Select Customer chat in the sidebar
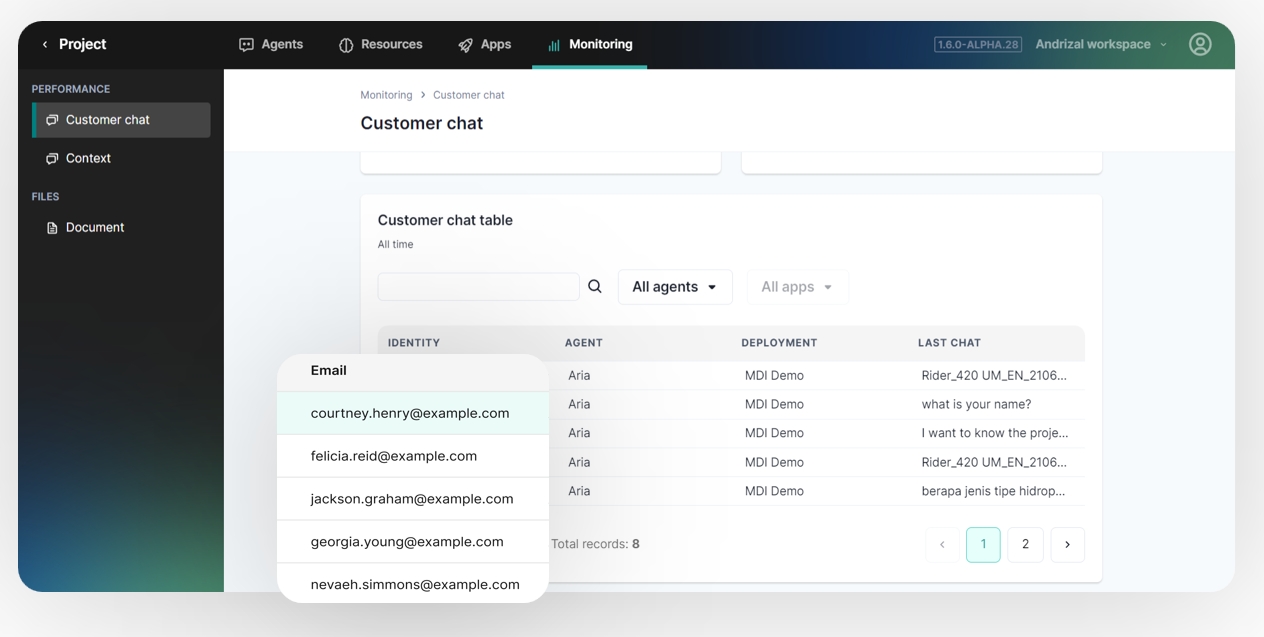Screen dimensions: 1264x637 (x=107, y=120)
